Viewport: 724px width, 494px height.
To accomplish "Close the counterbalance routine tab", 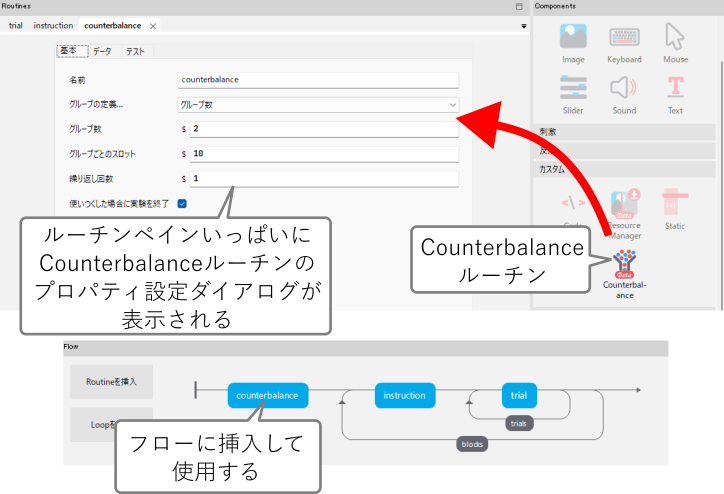I will coord(153,26).
